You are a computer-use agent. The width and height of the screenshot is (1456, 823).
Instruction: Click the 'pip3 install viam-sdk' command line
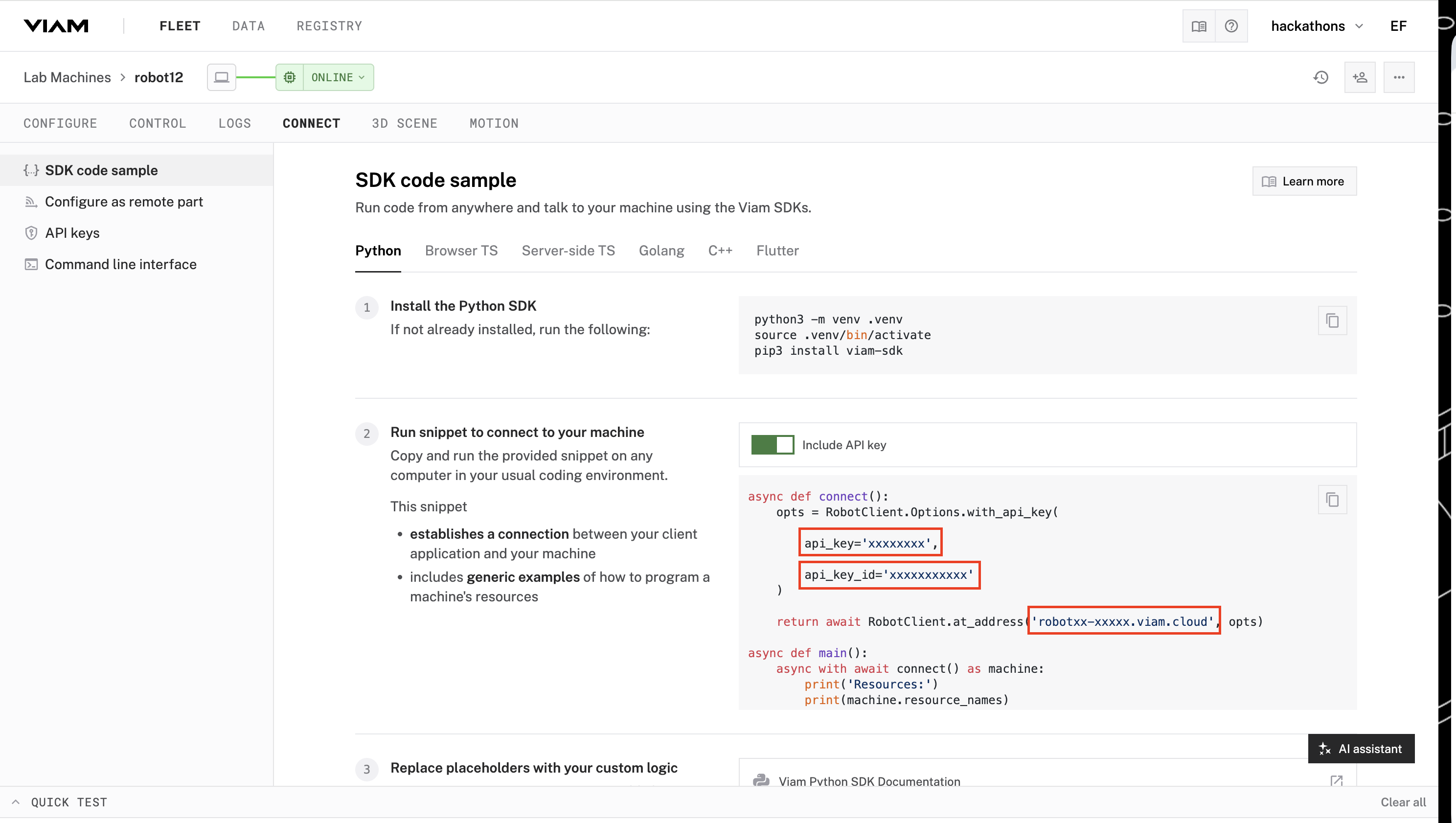tap(829, 350)
